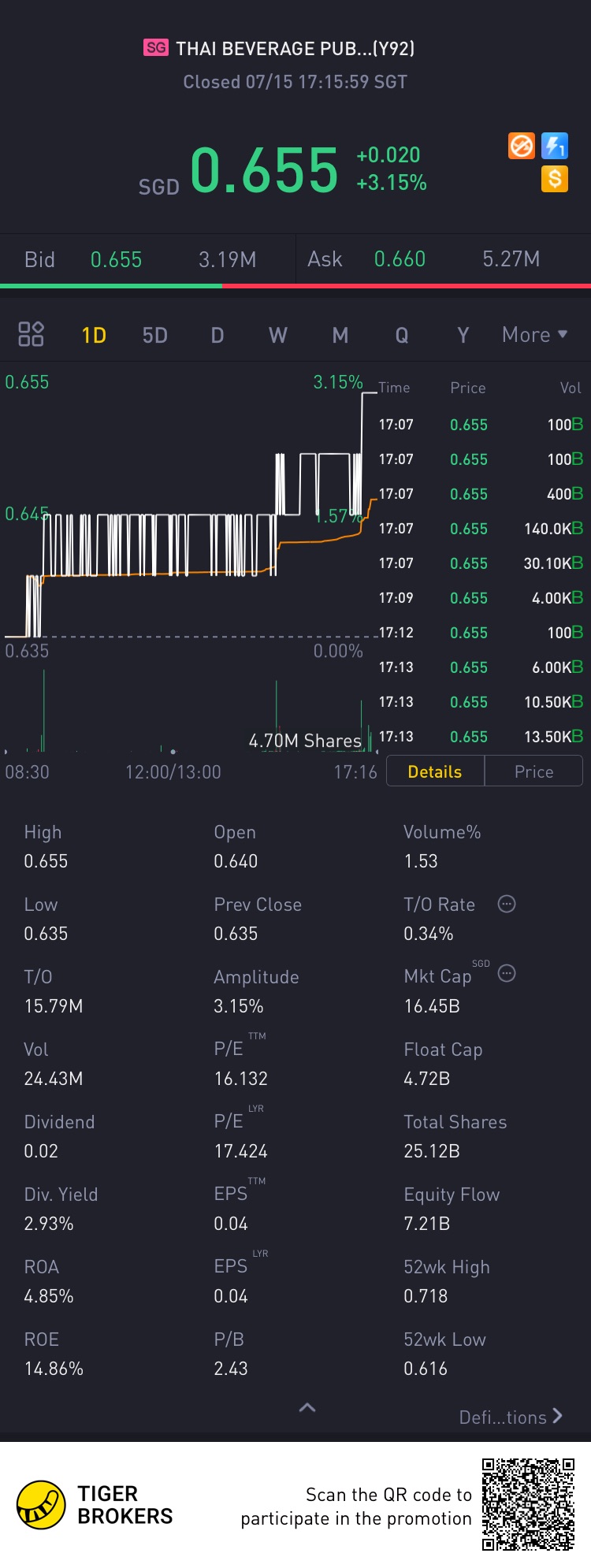Tap the yellow dollar sign icon

tap(555, 179)
